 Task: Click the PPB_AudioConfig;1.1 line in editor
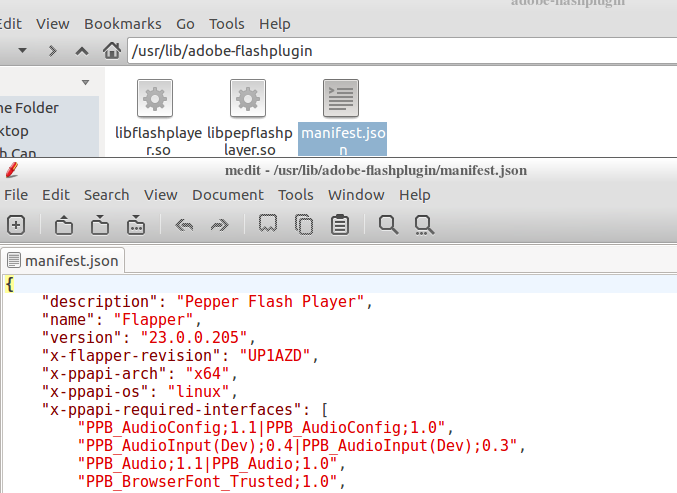click(x=265, y=428)
